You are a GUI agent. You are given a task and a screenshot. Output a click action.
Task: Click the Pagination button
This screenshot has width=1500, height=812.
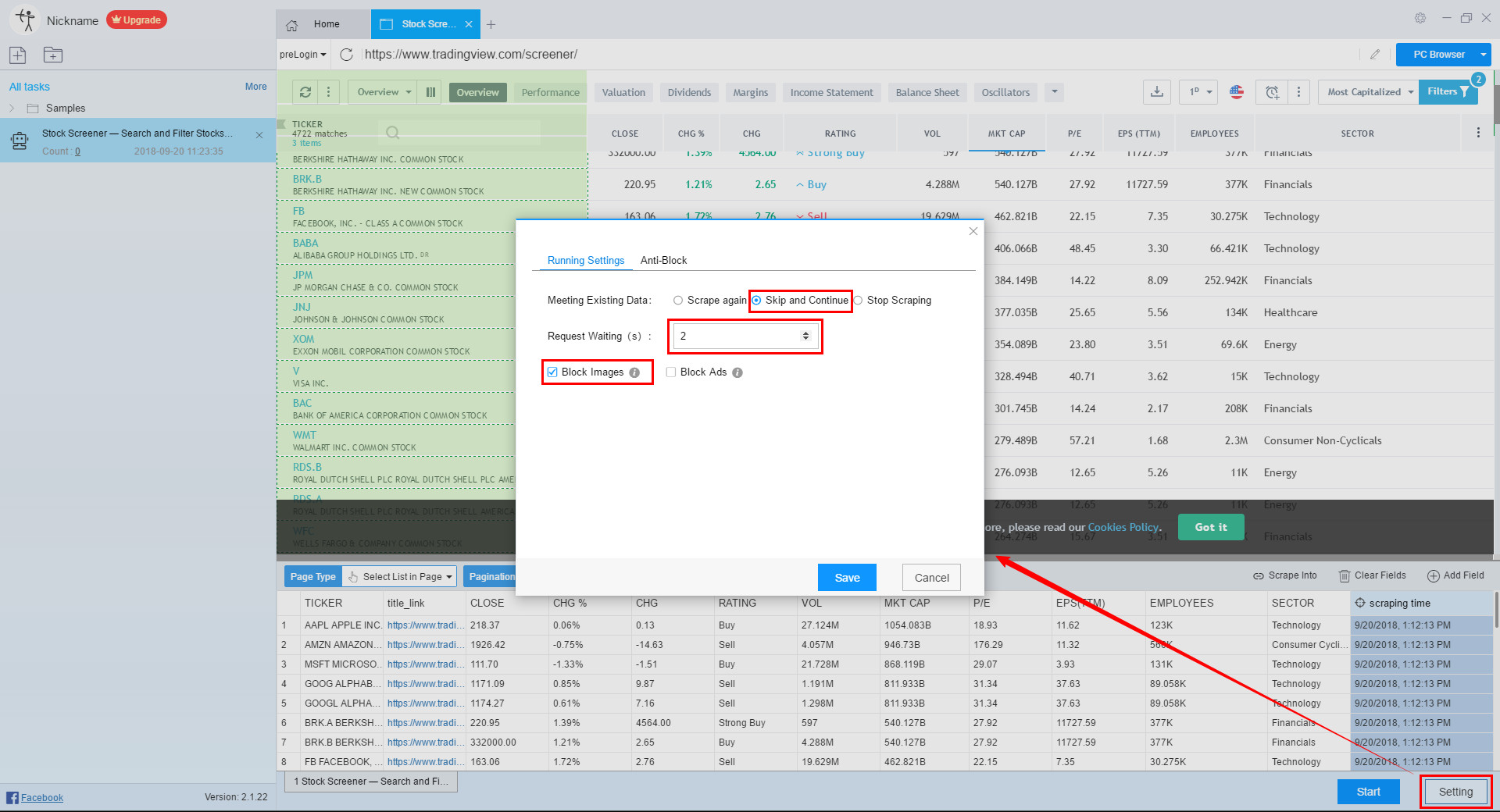(490, 577)
